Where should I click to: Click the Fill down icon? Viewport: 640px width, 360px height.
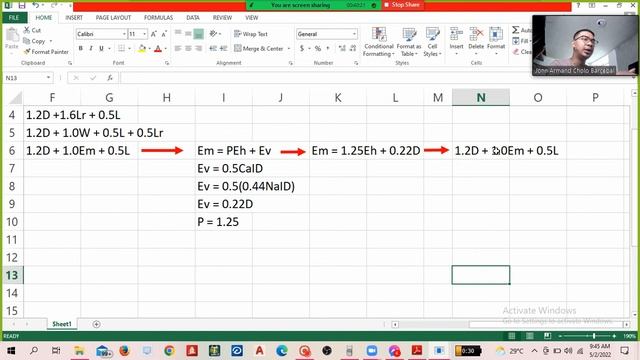pyautogui.click(x=516, y=41)
